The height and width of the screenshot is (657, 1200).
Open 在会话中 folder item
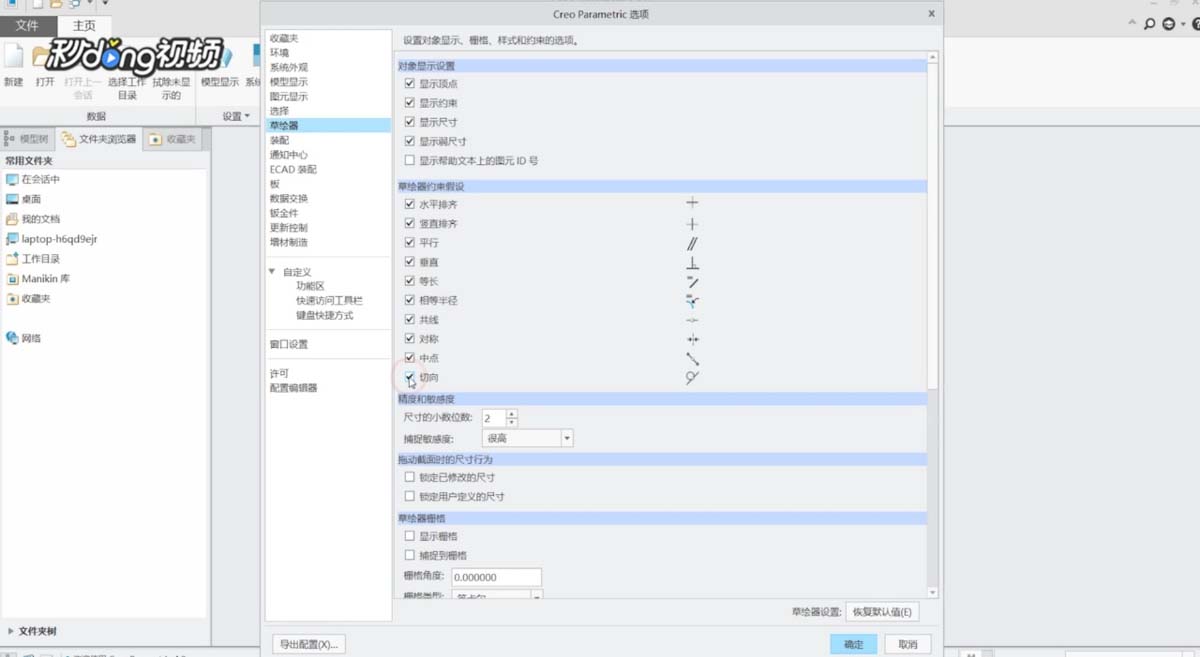[33, 179]
